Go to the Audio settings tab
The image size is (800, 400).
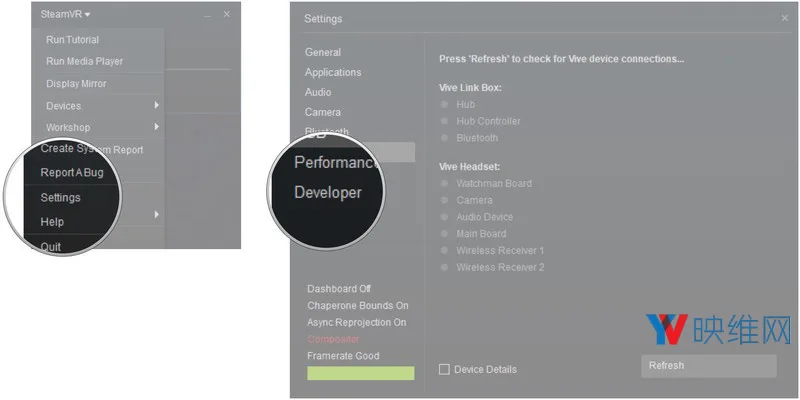pos(318,92)
